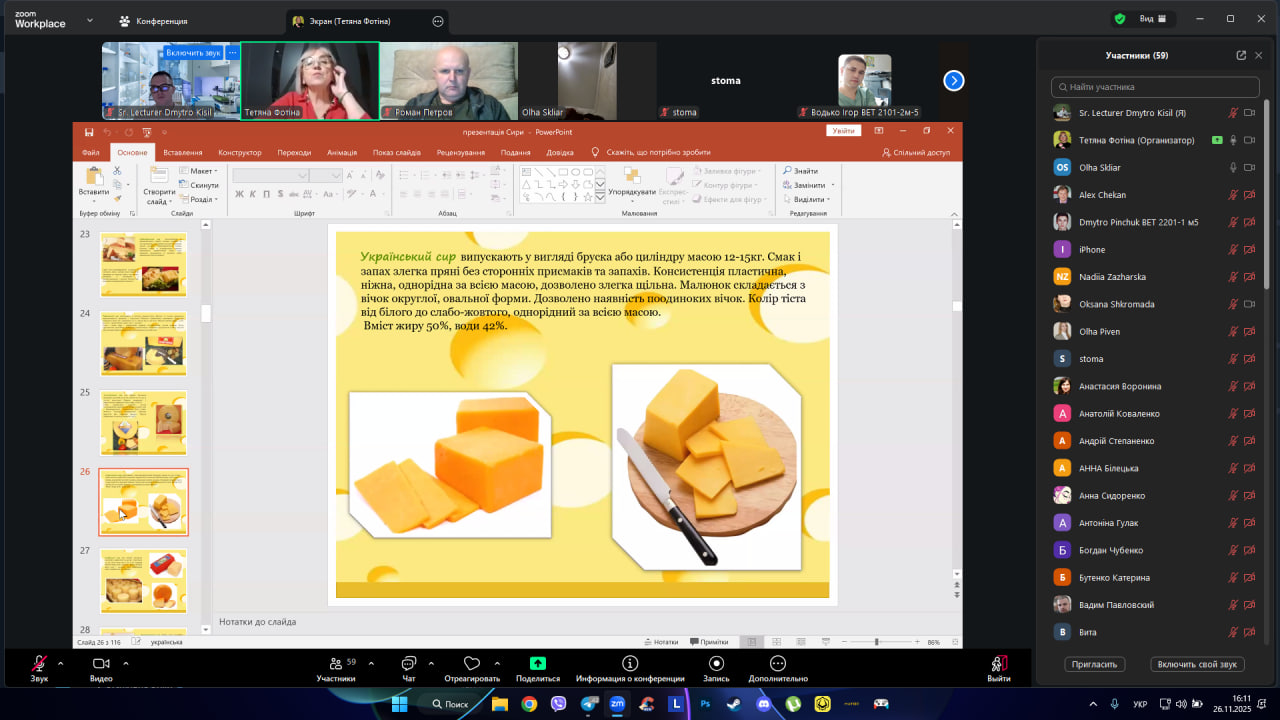Unmute microphone with the Звук button

[39, 664]
